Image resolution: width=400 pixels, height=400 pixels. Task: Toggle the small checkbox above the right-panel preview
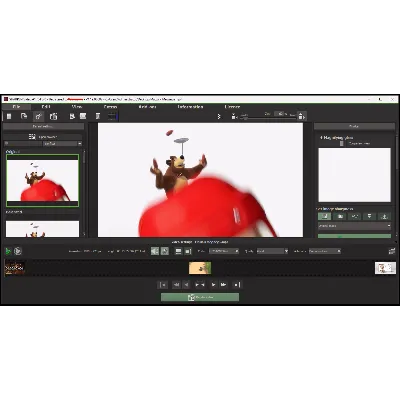click(x=341, y=143)
